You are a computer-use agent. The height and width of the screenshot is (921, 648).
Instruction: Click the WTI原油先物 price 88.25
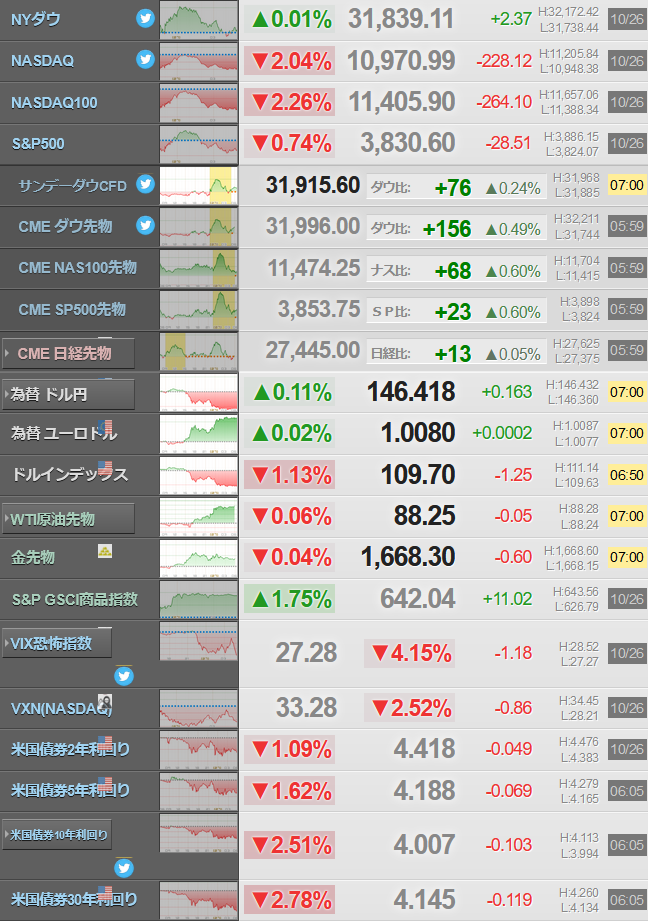point(424,516)
